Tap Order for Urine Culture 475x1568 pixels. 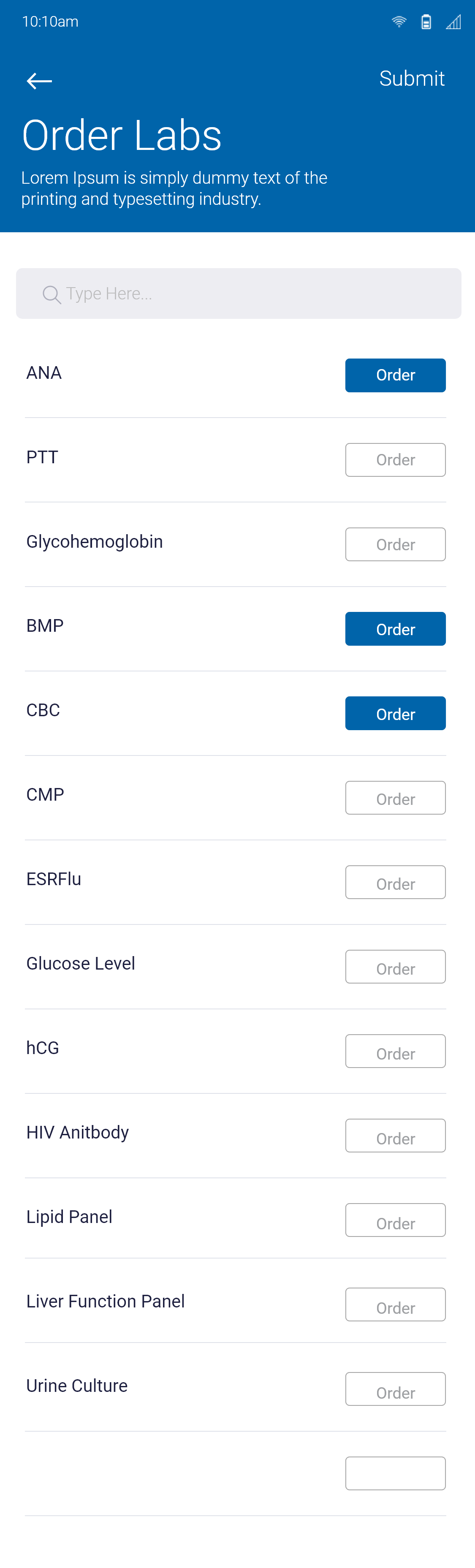395,1390
